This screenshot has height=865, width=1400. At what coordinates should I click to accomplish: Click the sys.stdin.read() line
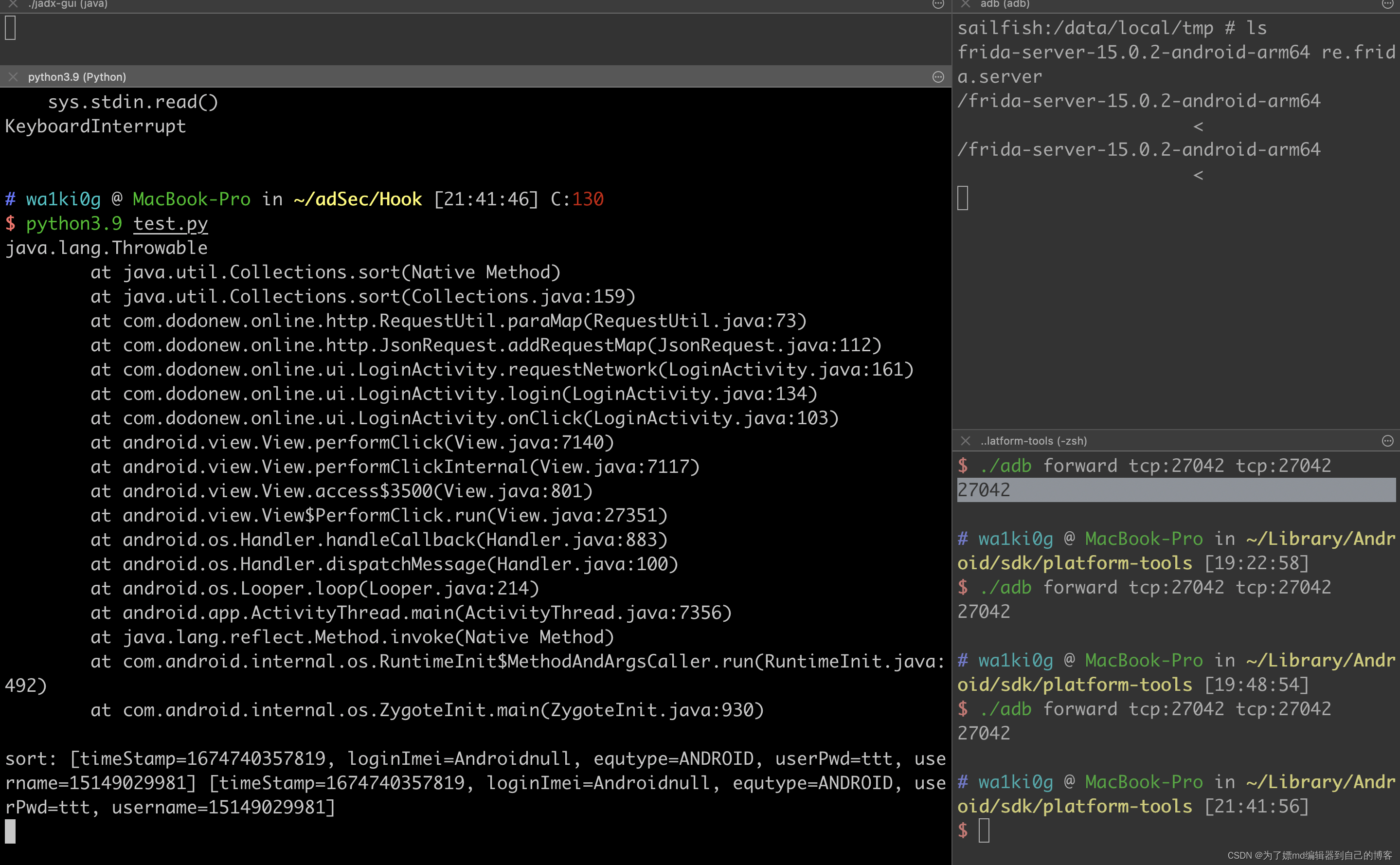(x=133, y=102)
